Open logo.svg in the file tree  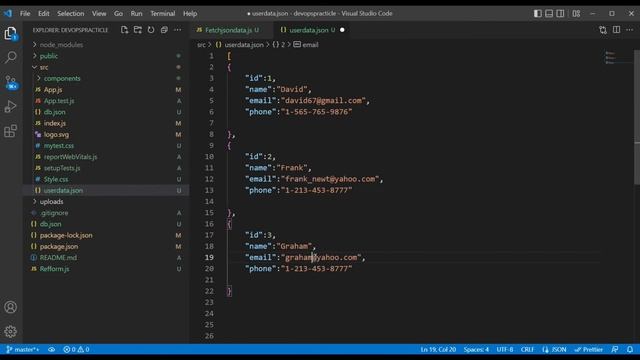coord(56,134)
